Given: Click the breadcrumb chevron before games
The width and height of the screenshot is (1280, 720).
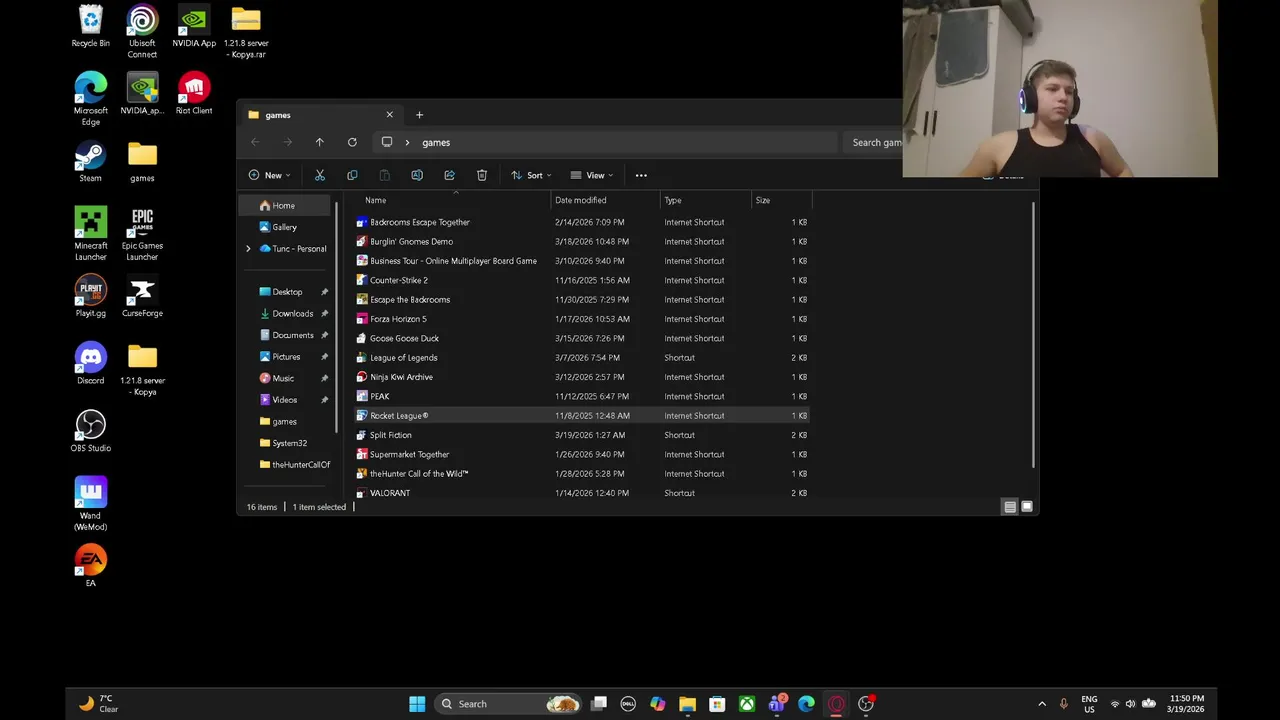Looking at the screenshot, I should pyautogui.click(x=407, y=142).
